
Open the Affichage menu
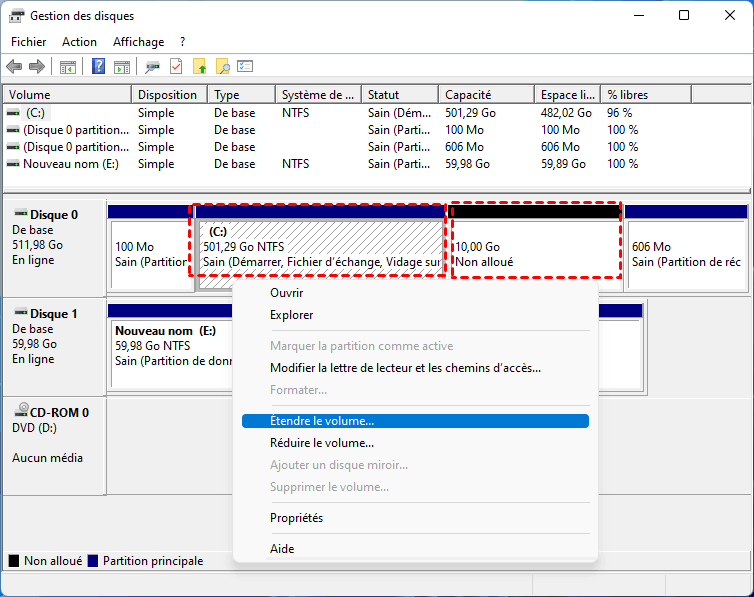pos(138,42)
